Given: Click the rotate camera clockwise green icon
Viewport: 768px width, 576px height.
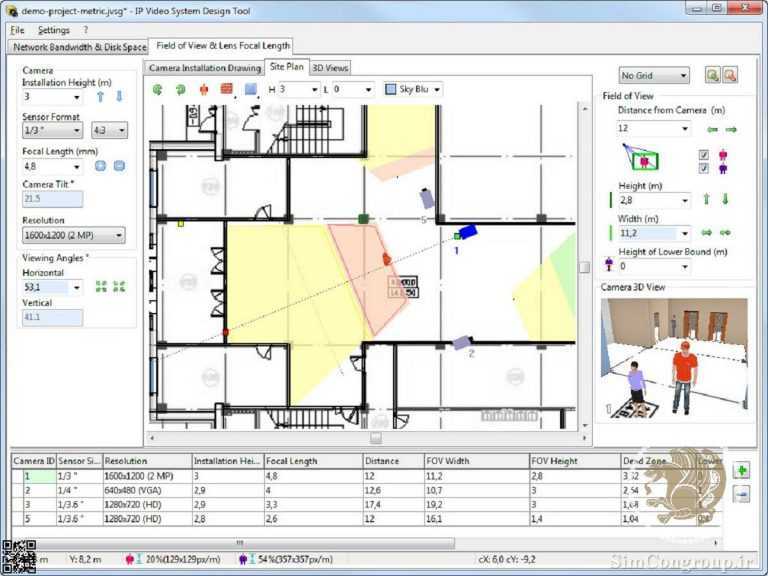Looking at the screenshot, I should 158,90.
